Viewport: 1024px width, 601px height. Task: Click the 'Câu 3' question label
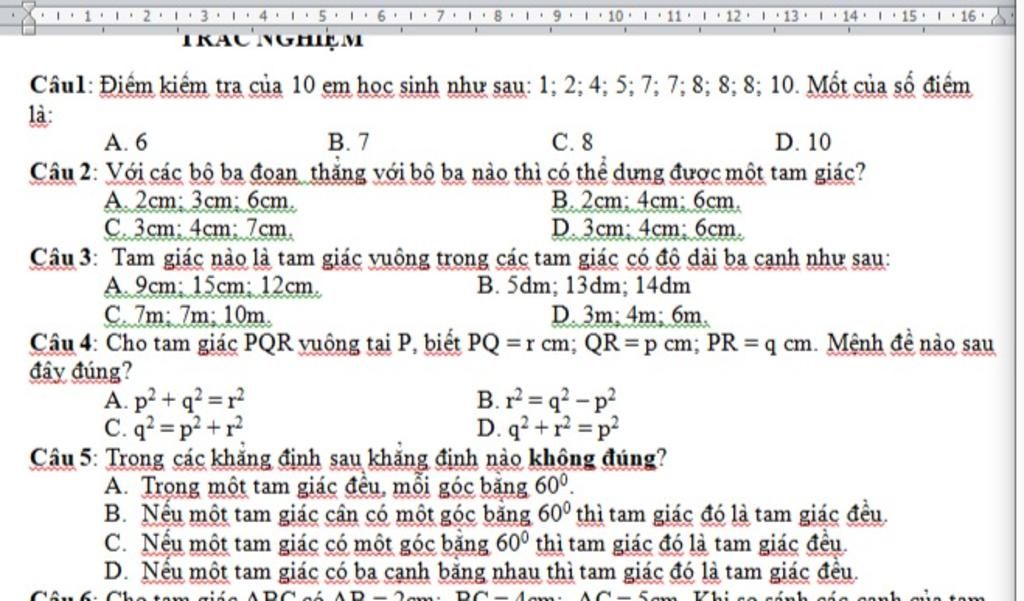(x=63, y=258)
